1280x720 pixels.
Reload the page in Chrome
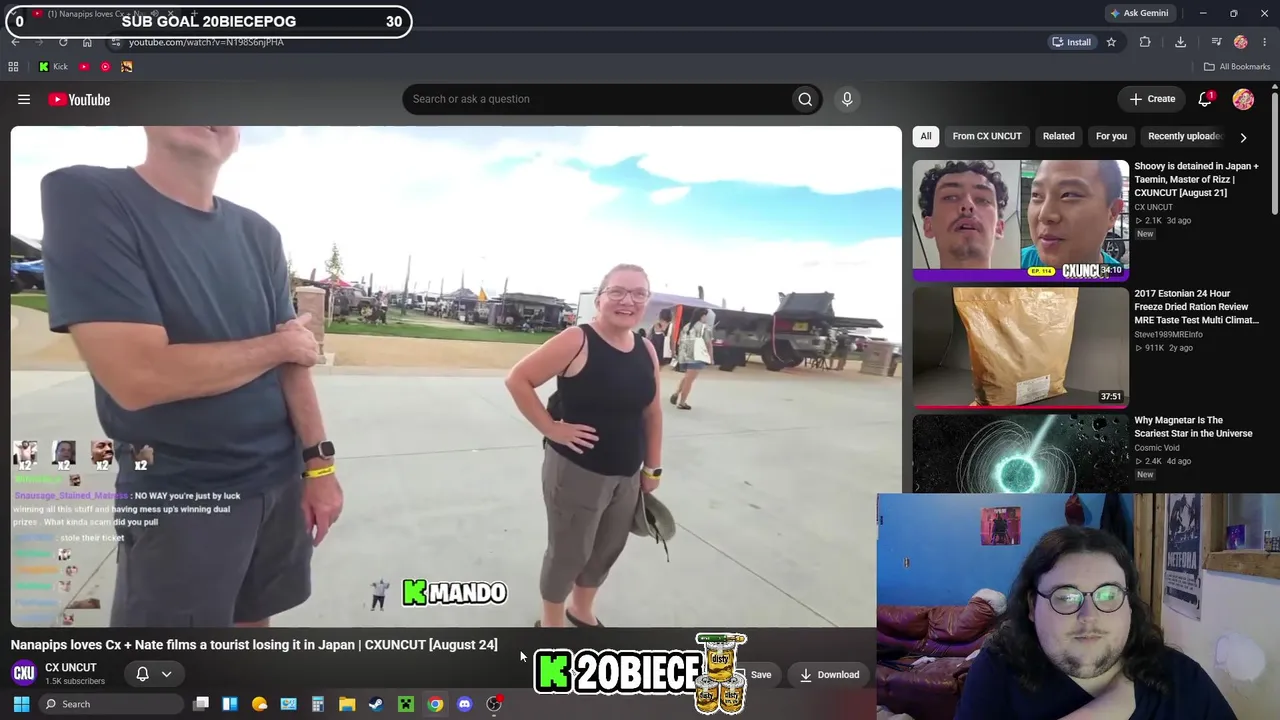point(63,42)
